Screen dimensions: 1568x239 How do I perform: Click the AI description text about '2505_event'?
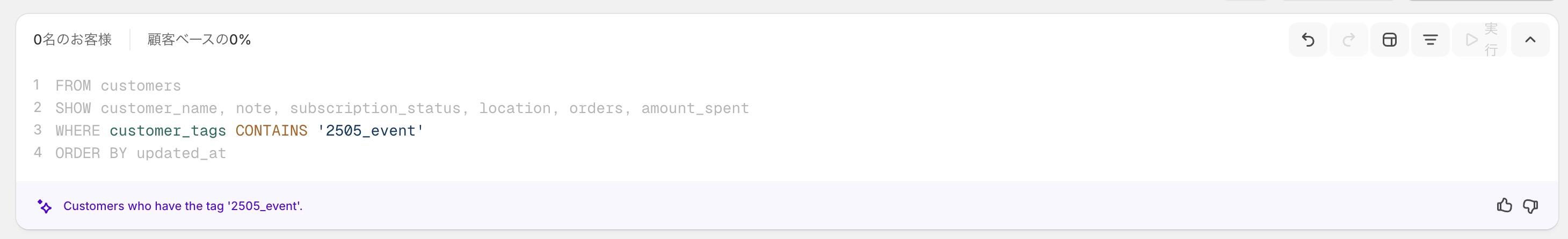coord(183,206)
